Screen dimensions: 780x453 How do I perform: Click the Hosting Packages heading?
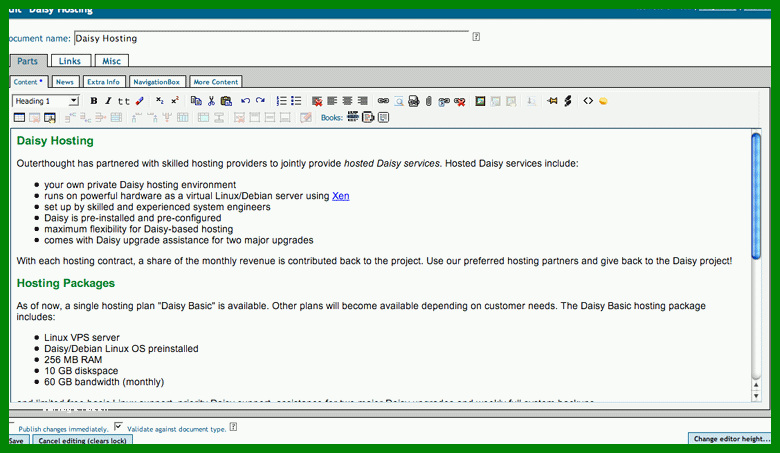(x=66, y=283)
